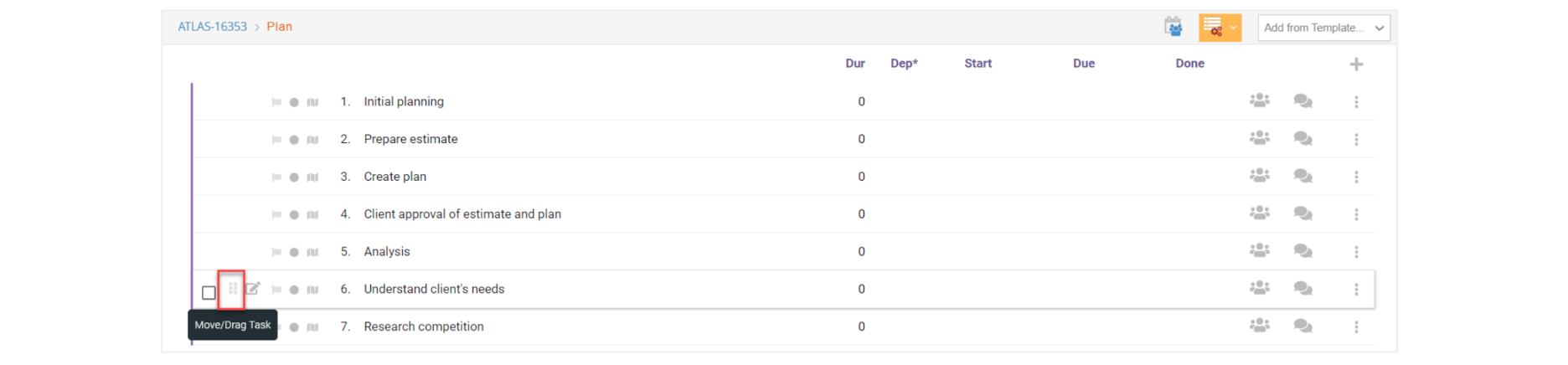Click map icon on Analysis row
Viewport: 1568px width, 365px height.
312,252
